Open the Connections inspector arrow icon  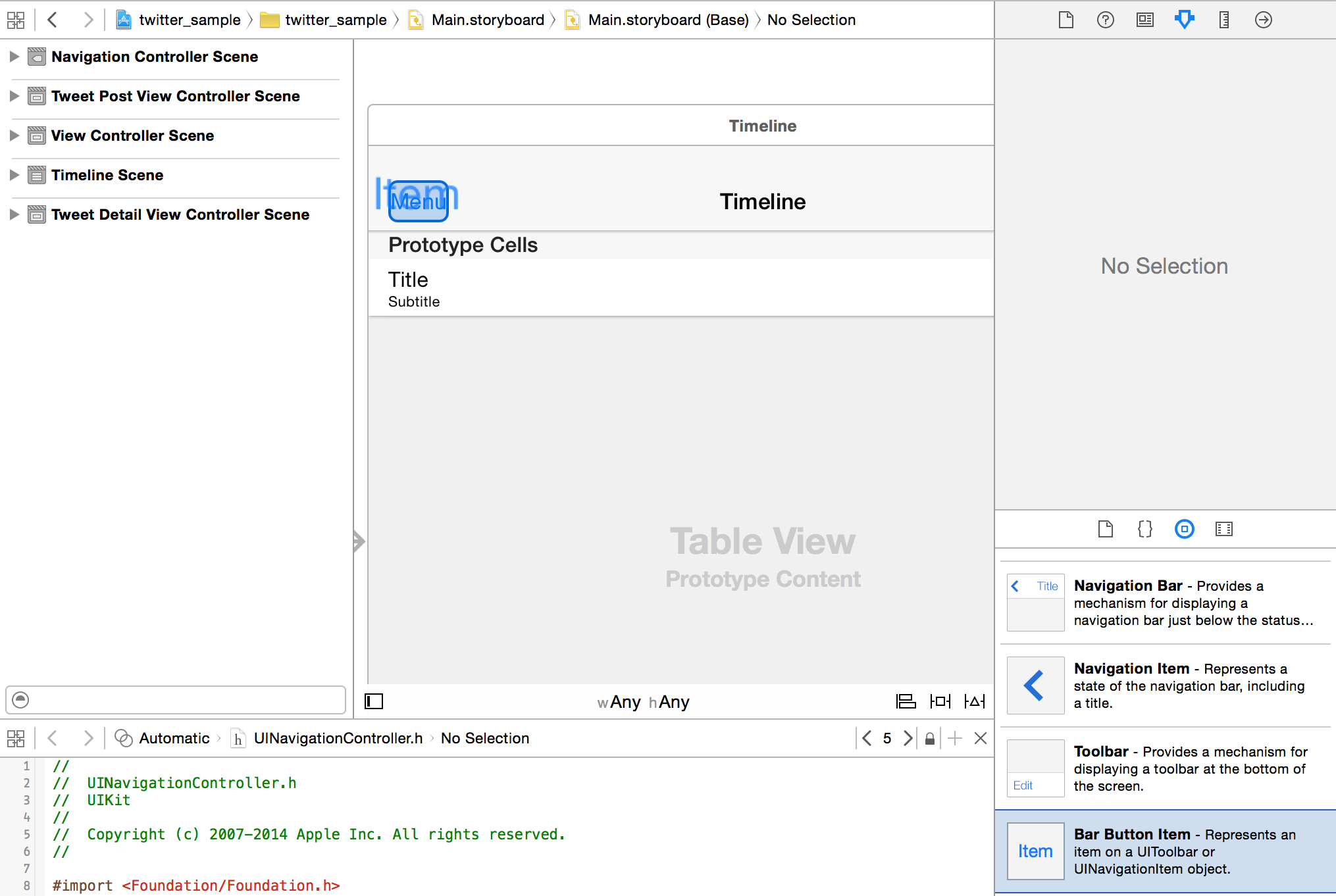click(x=1263, y=20)
